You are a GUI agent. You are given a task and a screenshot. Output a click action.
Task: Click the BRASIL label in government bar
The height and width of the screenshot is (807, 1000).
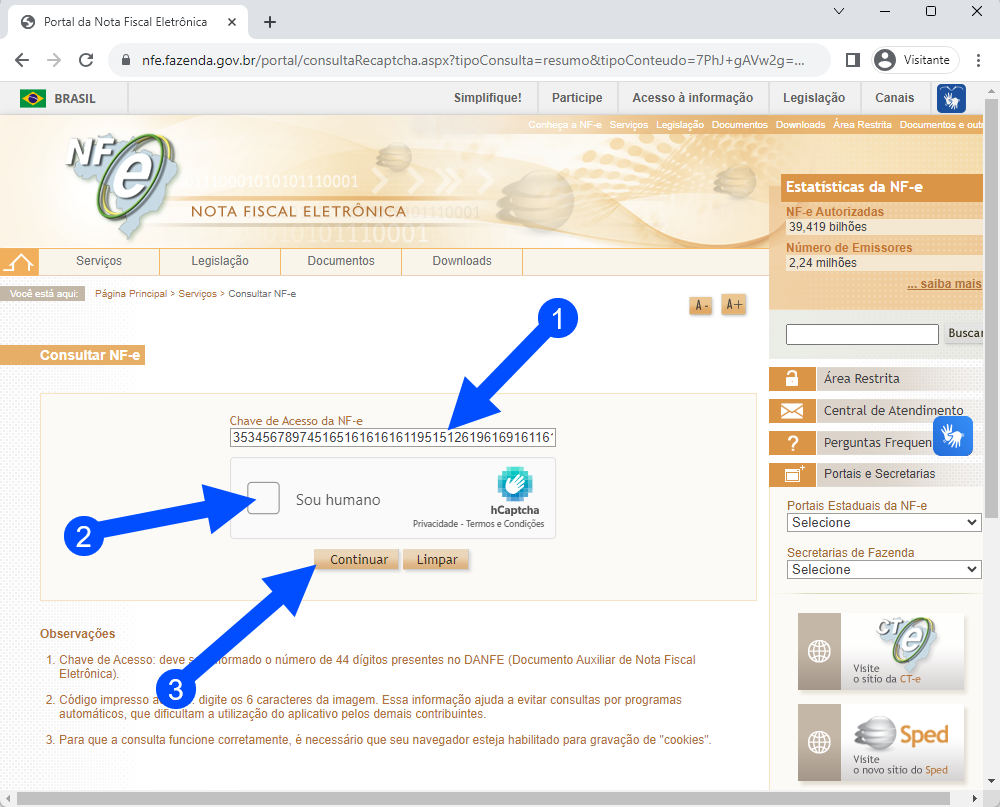click(x=75, y=99)
